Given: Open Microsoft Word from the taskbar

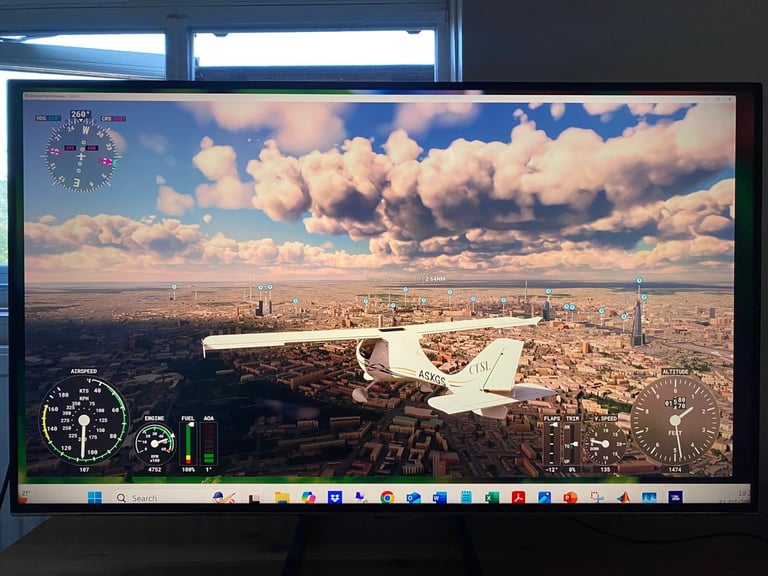Looking at the screenshot, I should (439, 498).
